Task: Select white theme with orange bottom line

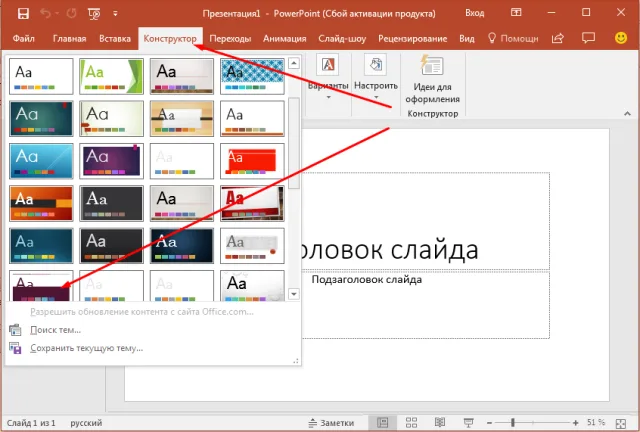Action: (x=252, y=118)
